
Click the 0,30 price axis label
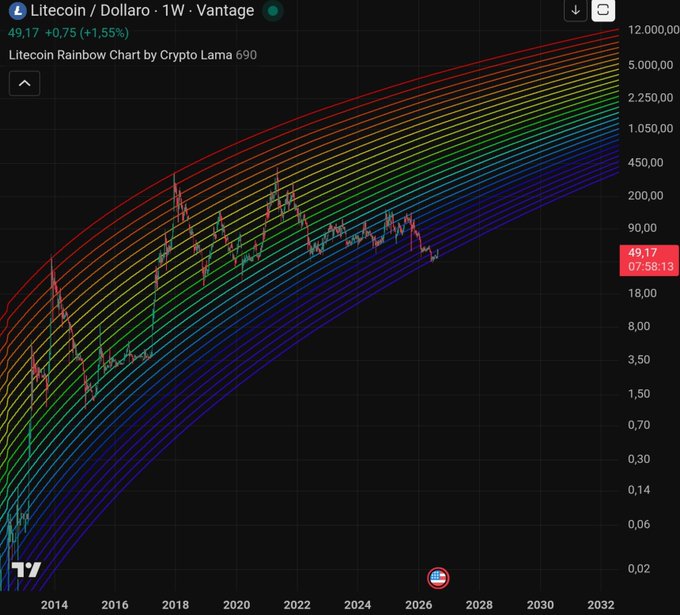pyautogui.click(x=639, y=459)
